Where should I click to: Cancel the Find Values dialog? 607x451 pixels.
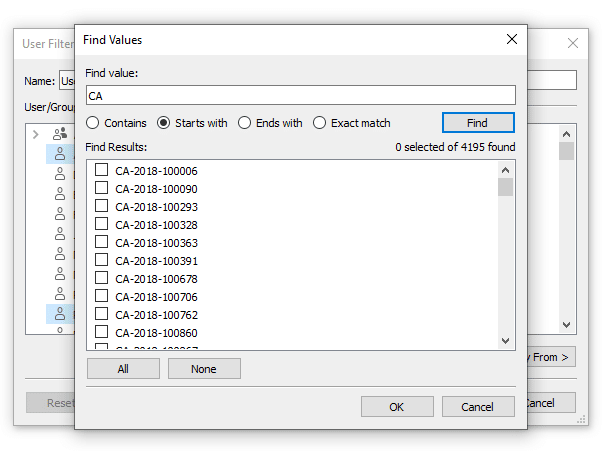(x=478, y=407)
